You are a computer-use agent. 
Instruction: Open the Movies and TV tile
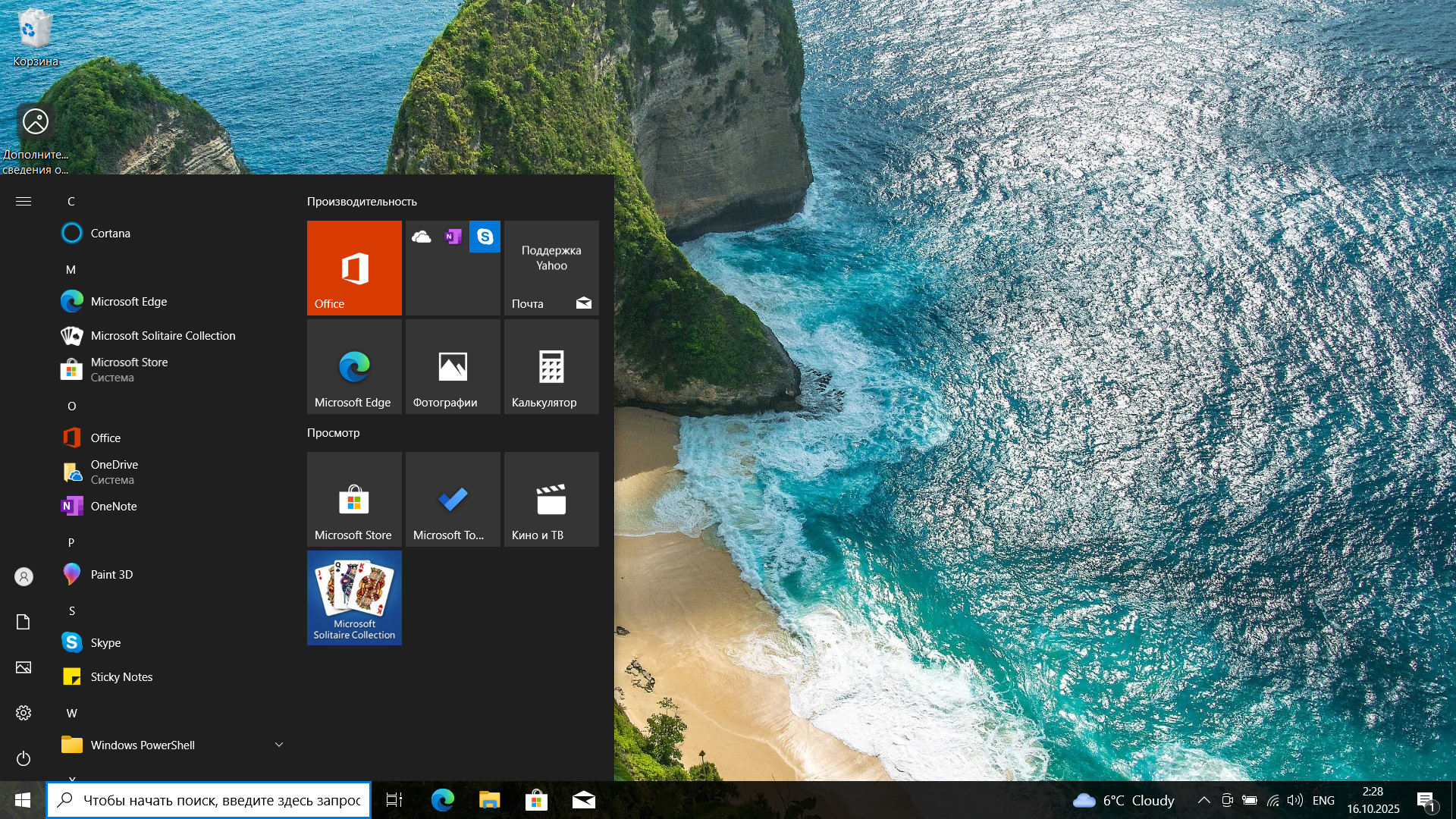[x=551, y=499]
